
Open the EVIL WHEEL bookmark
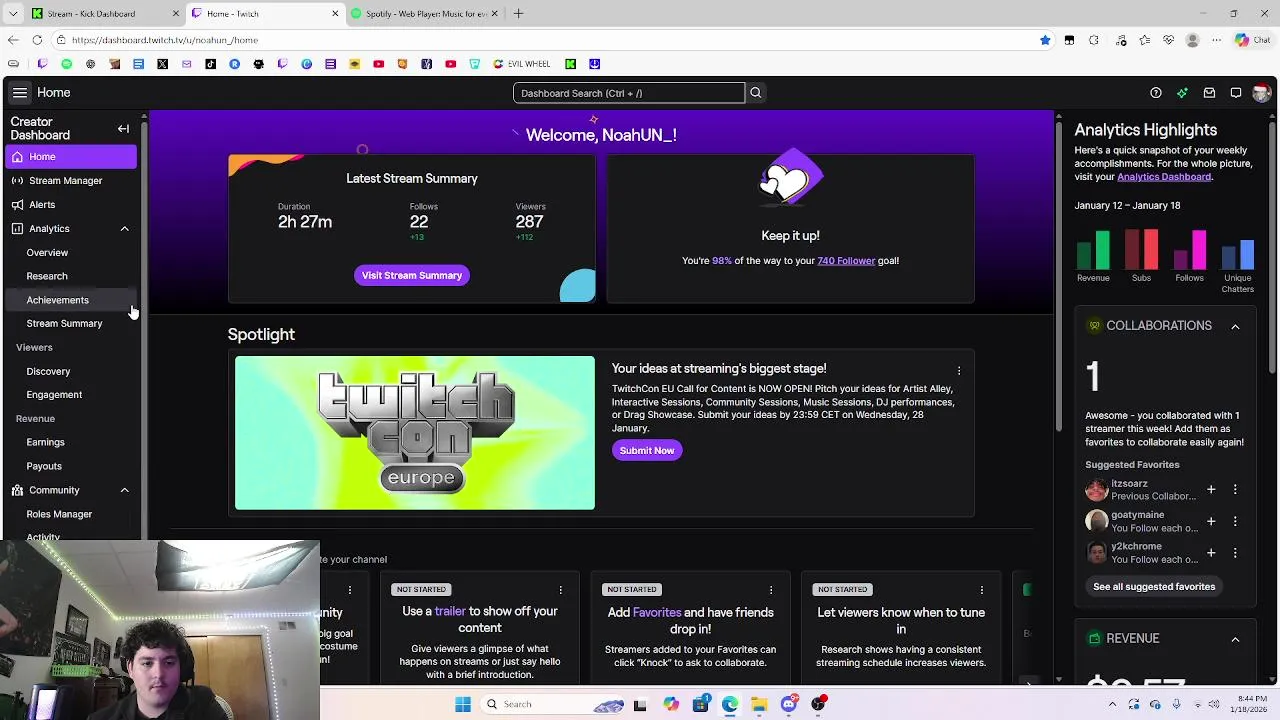(522, 64)
